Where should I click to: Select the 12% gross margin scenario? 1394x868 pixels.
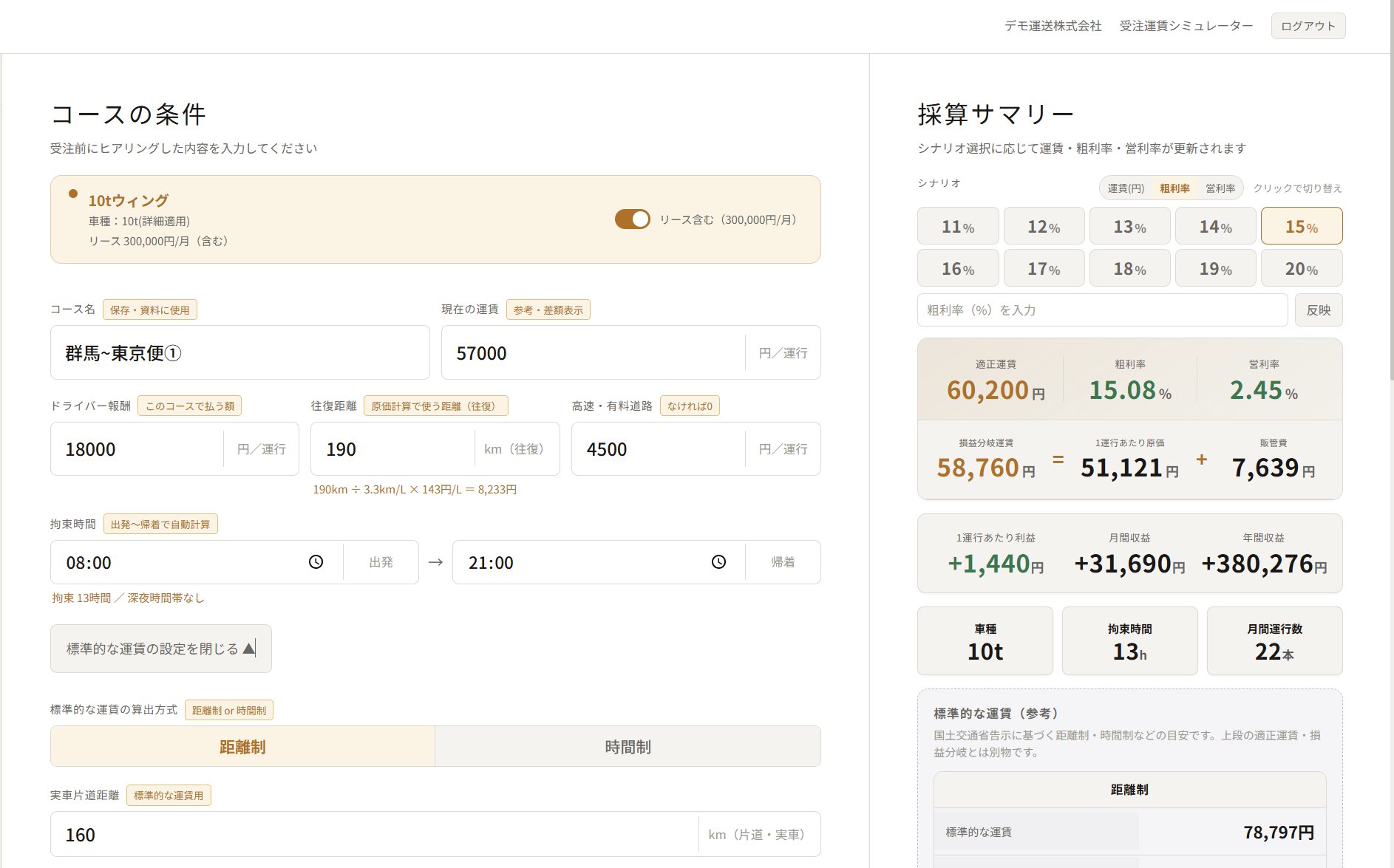click(1044, 226)
